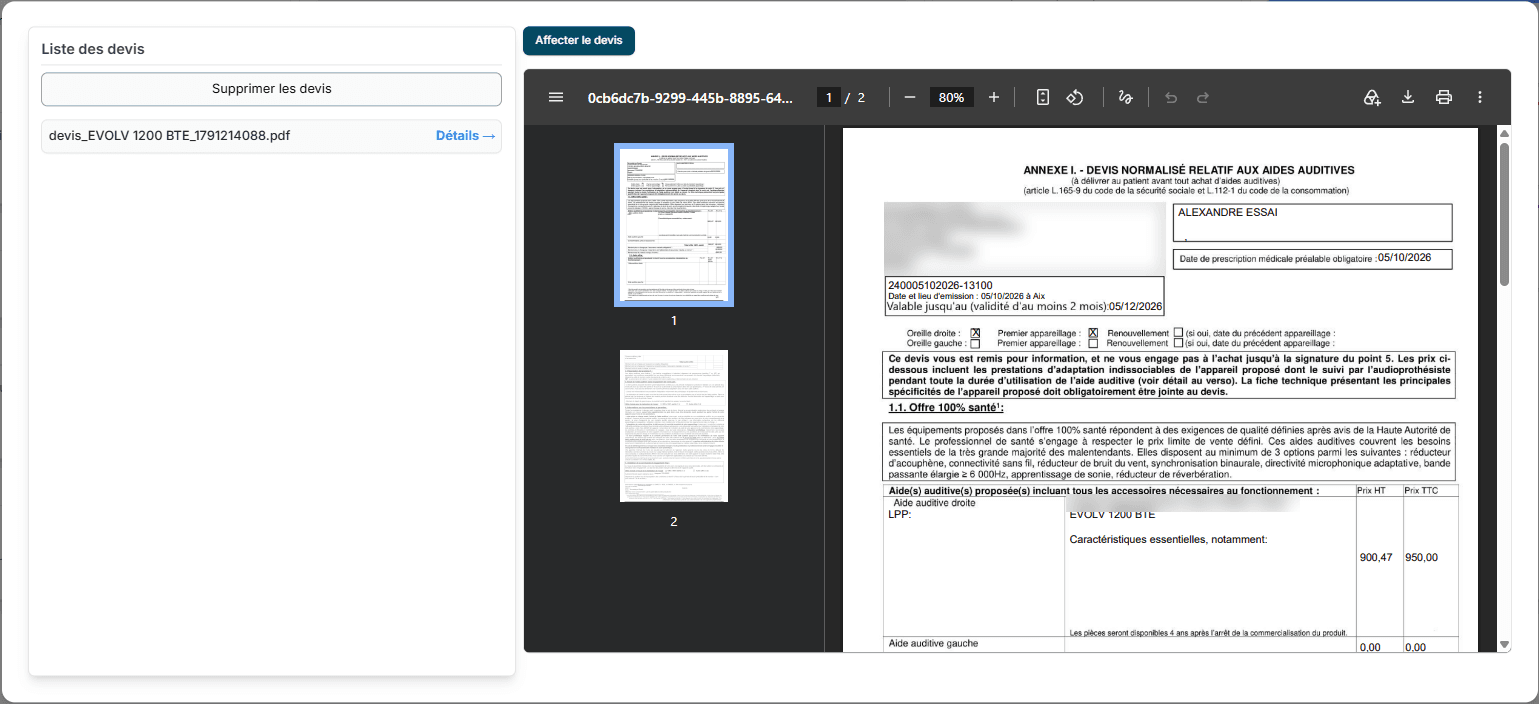Click Premier appareillage checkbox on Oreille droite line
1539x704 pixels.
(x=1093, y=333)
